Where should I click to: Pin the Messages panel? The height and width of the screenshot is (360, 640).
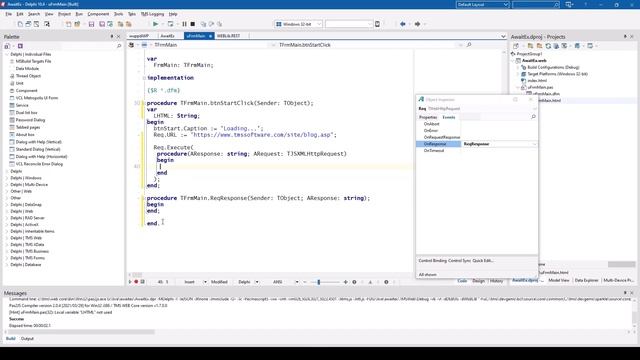tap(625, 293)
